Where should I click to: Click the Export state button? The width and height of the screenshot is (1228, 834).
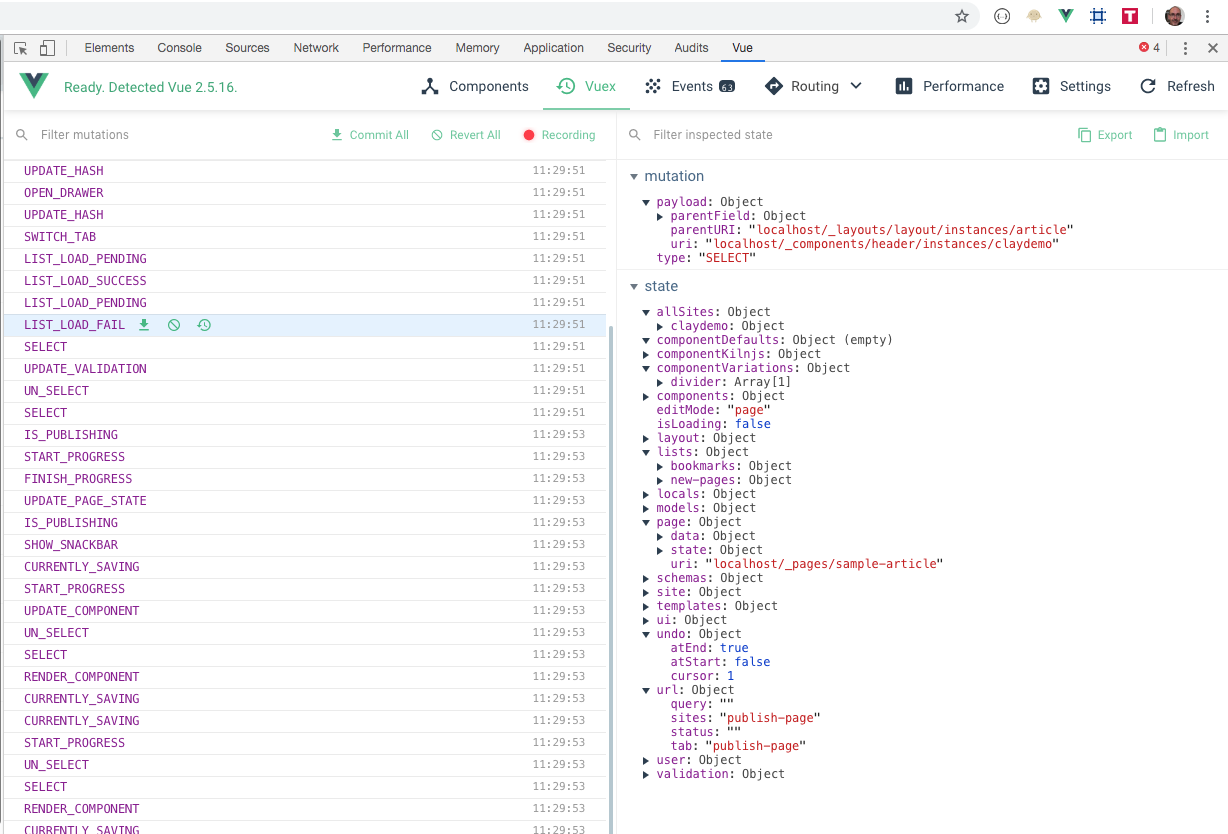(1104, 134)
